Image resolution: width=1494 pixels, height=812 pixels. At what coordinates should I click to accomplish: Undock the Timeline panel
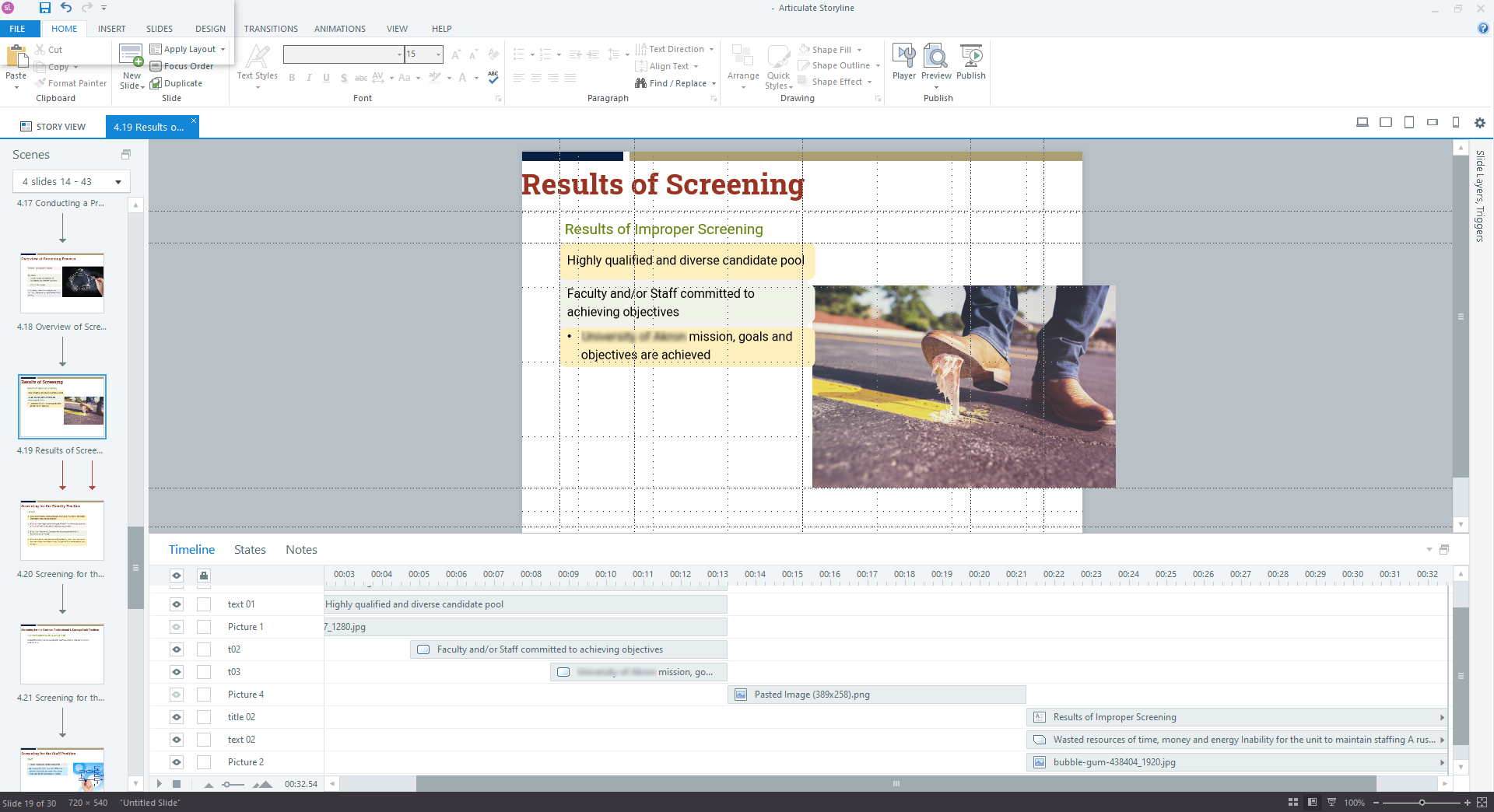click(1444, 549)
